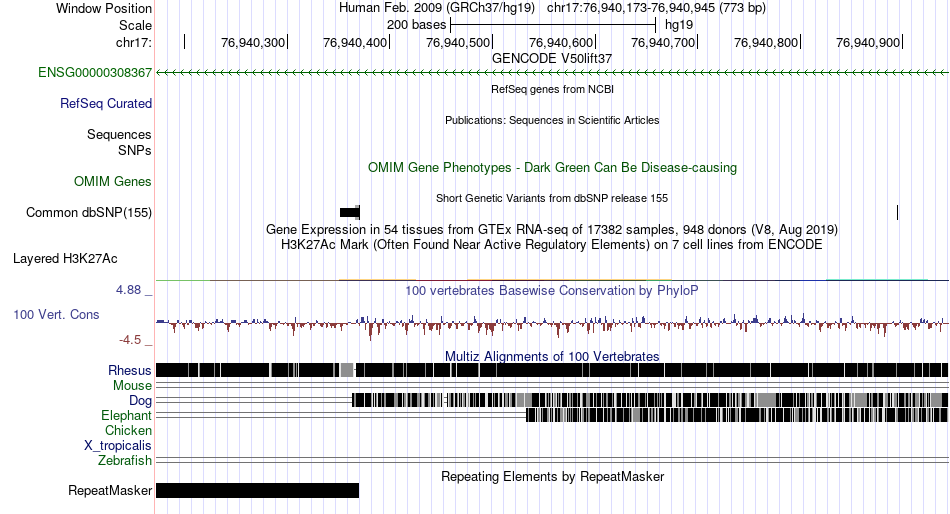Click the 76,940,700 ruler position
The width and height of the screenshot is (950, 514).
coord(663,42)
